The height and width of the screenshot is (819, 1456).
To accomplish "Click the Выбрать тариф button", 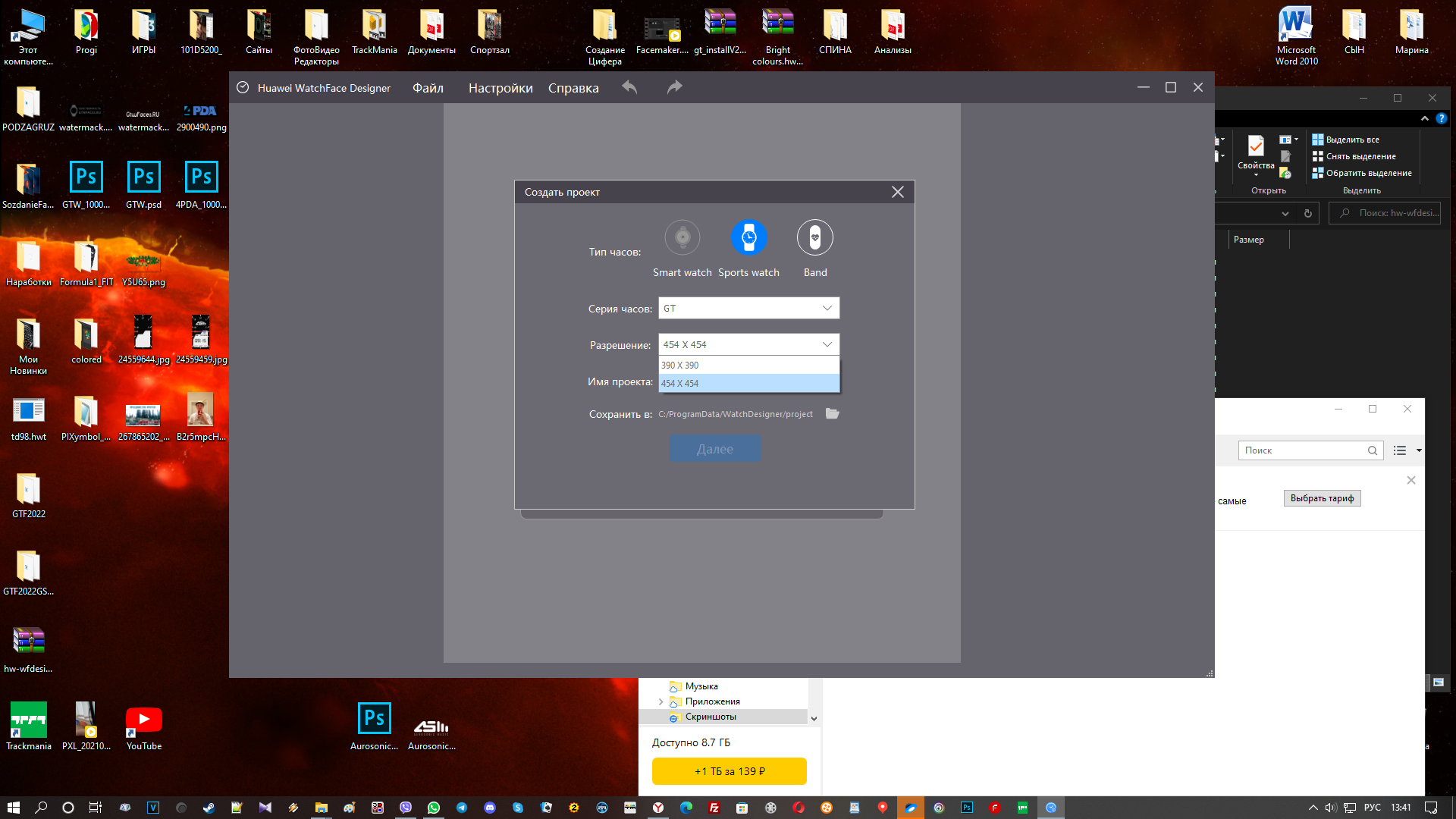I will click(x=1322, y=498).
